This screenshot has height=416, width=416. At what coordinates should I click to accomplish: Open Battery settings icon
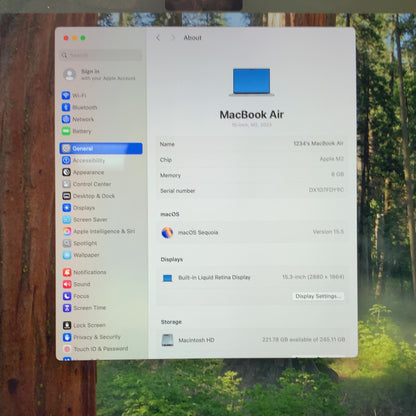[x=66, y=131]
